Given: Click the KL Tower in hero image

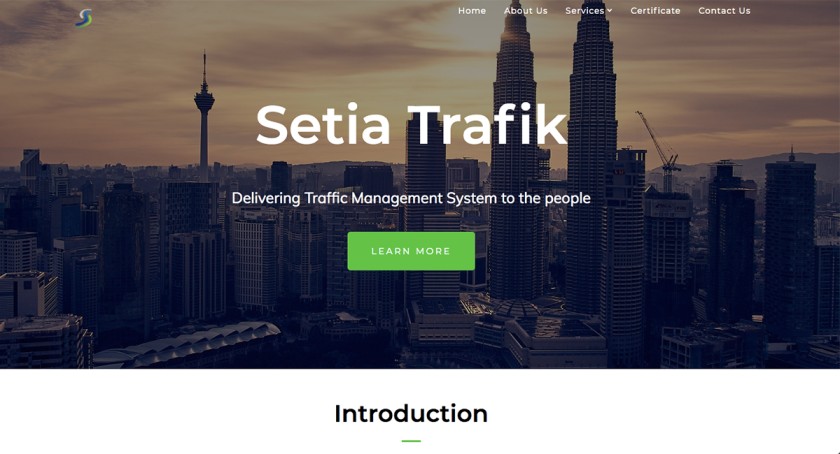Looking at the screenshot, I should click(x=204, y=115).
